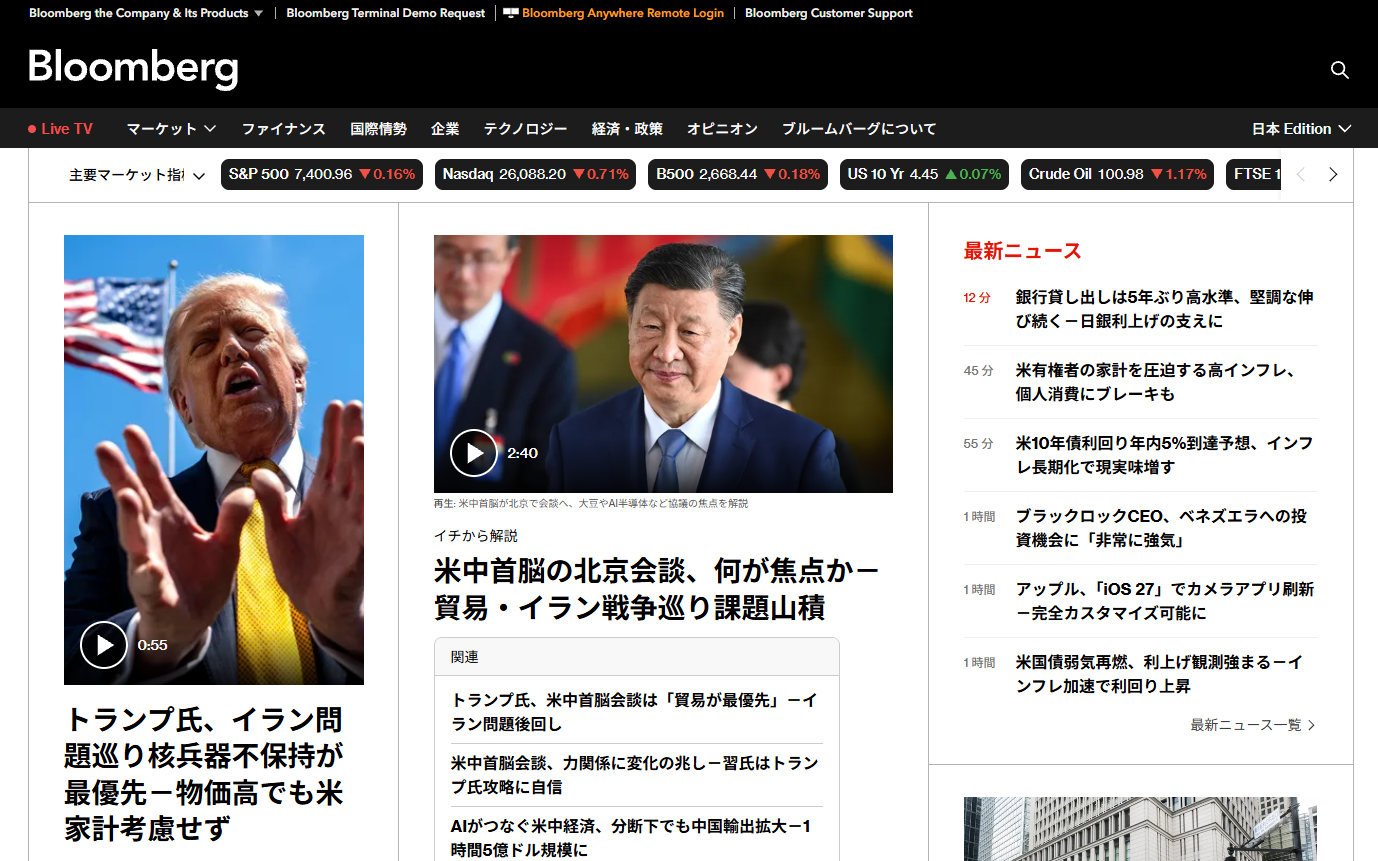Click the building photo thumbnail in sidebar
Image resolution: width=1378 pixels, height=861 pixels.
[x=1140, y=829]
